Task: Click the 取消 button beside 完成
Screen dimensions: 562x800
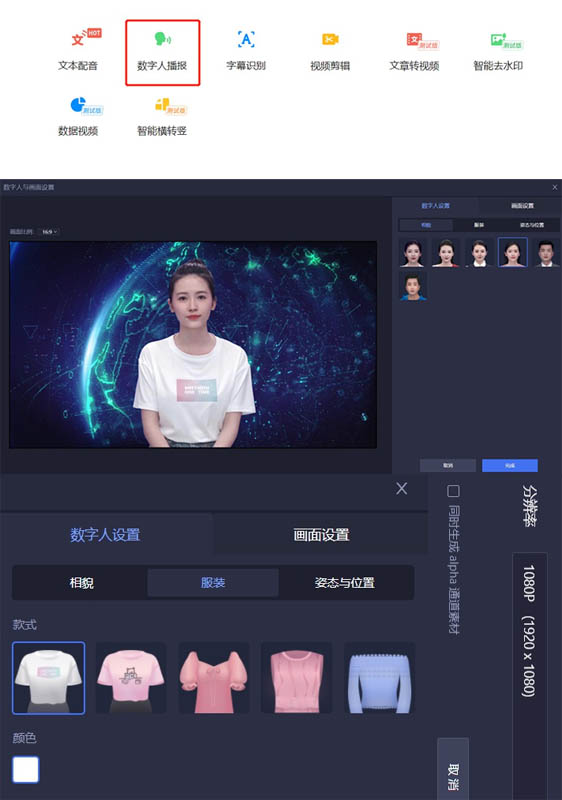Action: pos(448,465)
